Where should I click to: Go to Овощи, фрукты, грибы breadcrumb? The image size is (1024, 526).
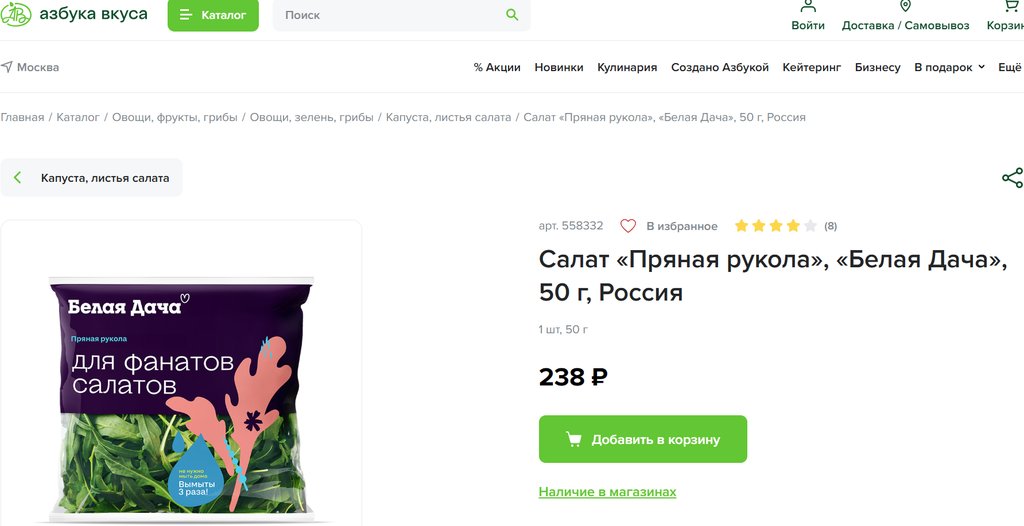click(175, 117)
